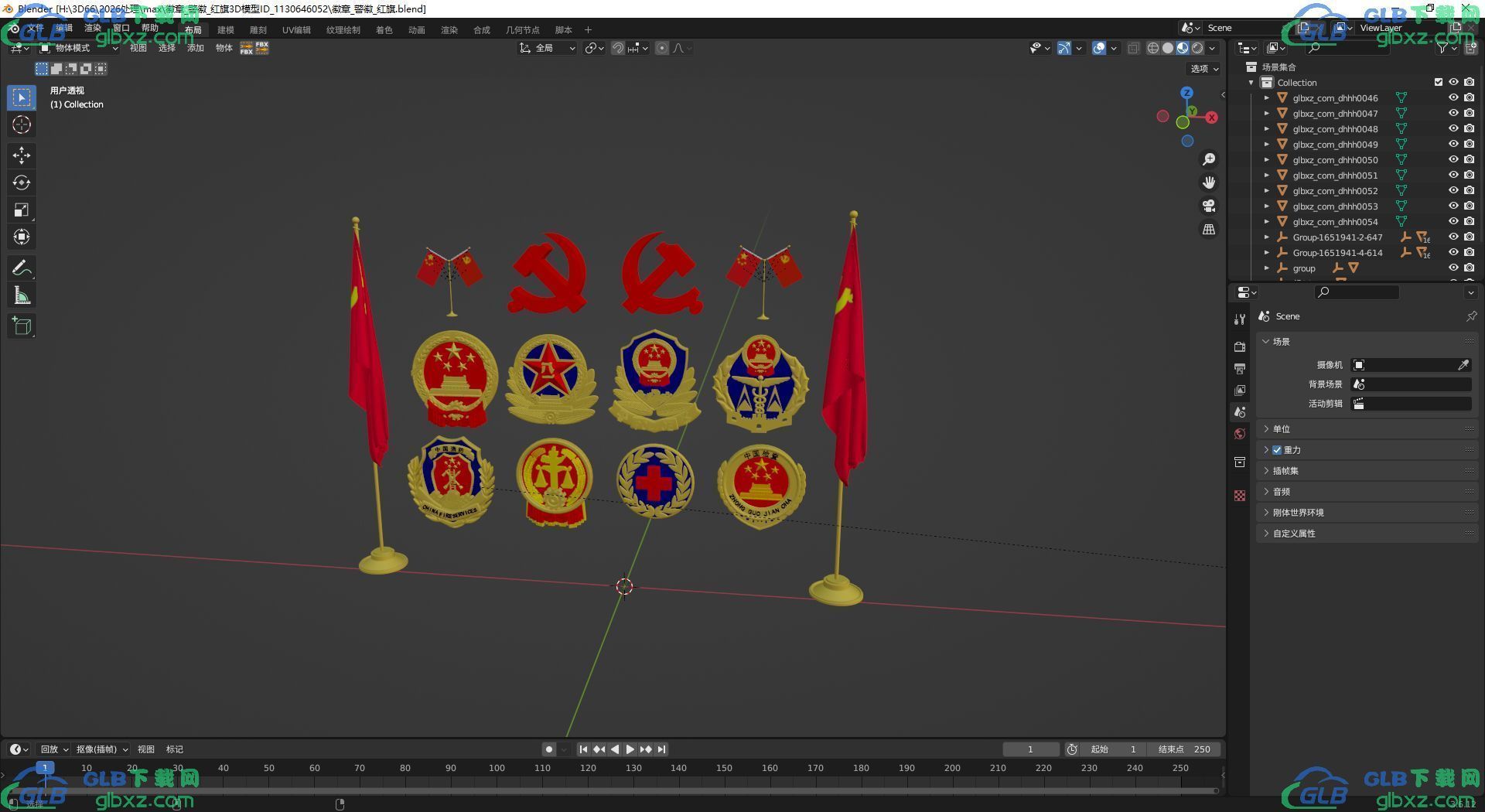Snap view to the red X axis

(1211, 118)
